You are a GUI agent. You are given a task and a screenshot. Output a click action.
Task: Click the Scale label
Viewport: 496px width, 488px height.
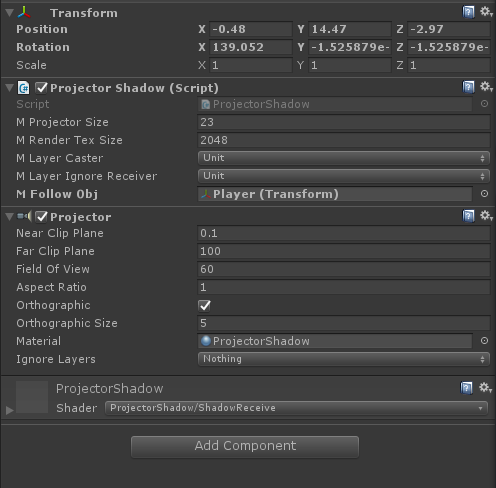tap(31, 65)
